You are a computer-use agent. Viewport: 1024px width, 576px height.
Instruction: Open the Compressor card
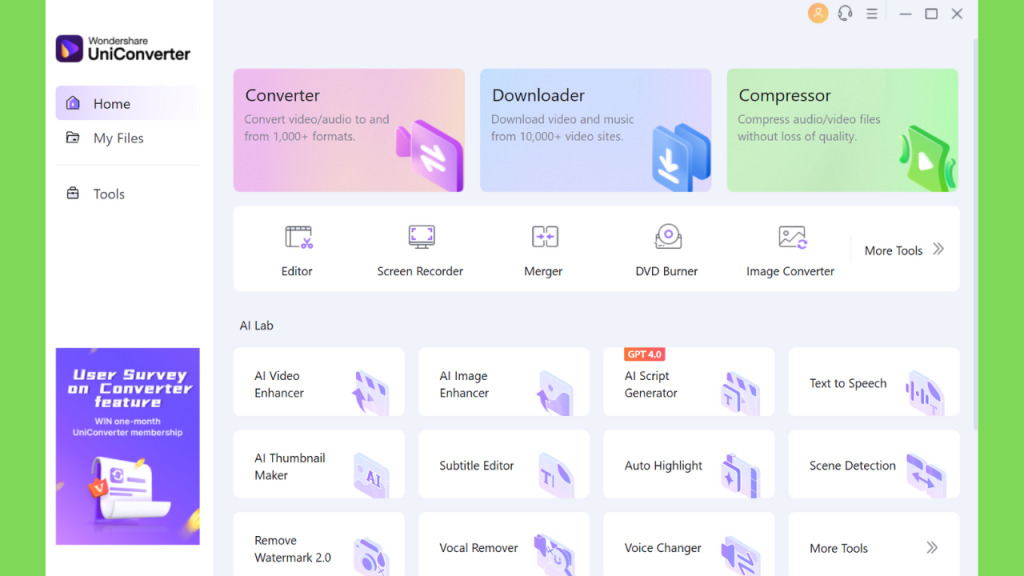[x=842, y=130]
